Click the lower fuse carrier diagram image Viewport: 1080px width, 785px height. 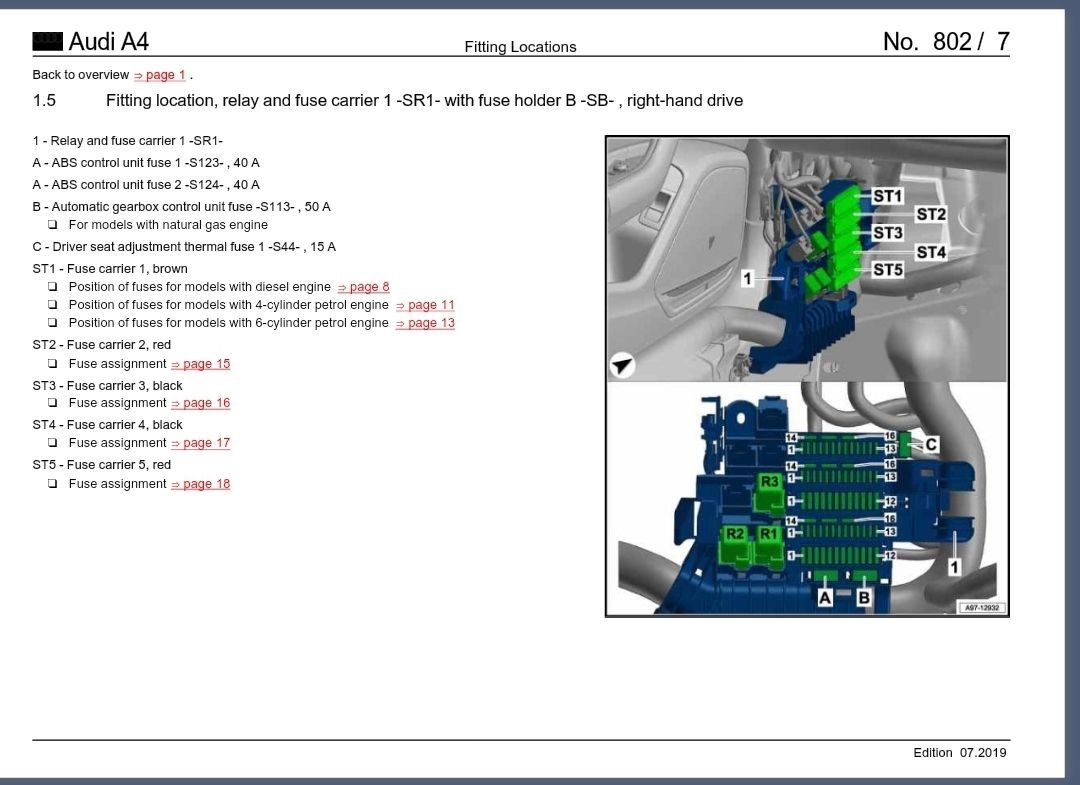pyautogui.click(x=806, y=500)
